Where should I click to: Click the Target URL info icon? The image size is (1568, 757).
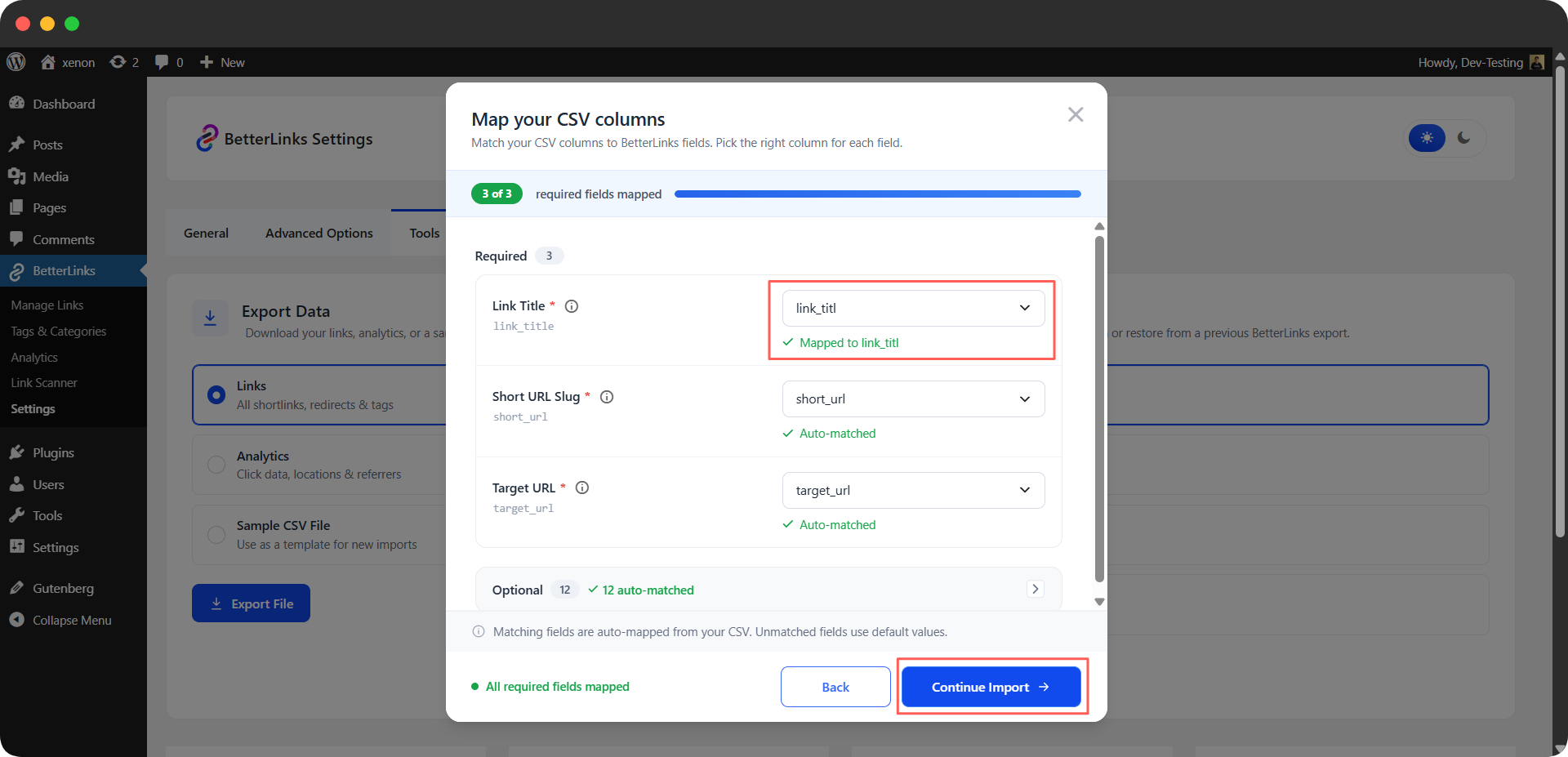click(582, 488)
